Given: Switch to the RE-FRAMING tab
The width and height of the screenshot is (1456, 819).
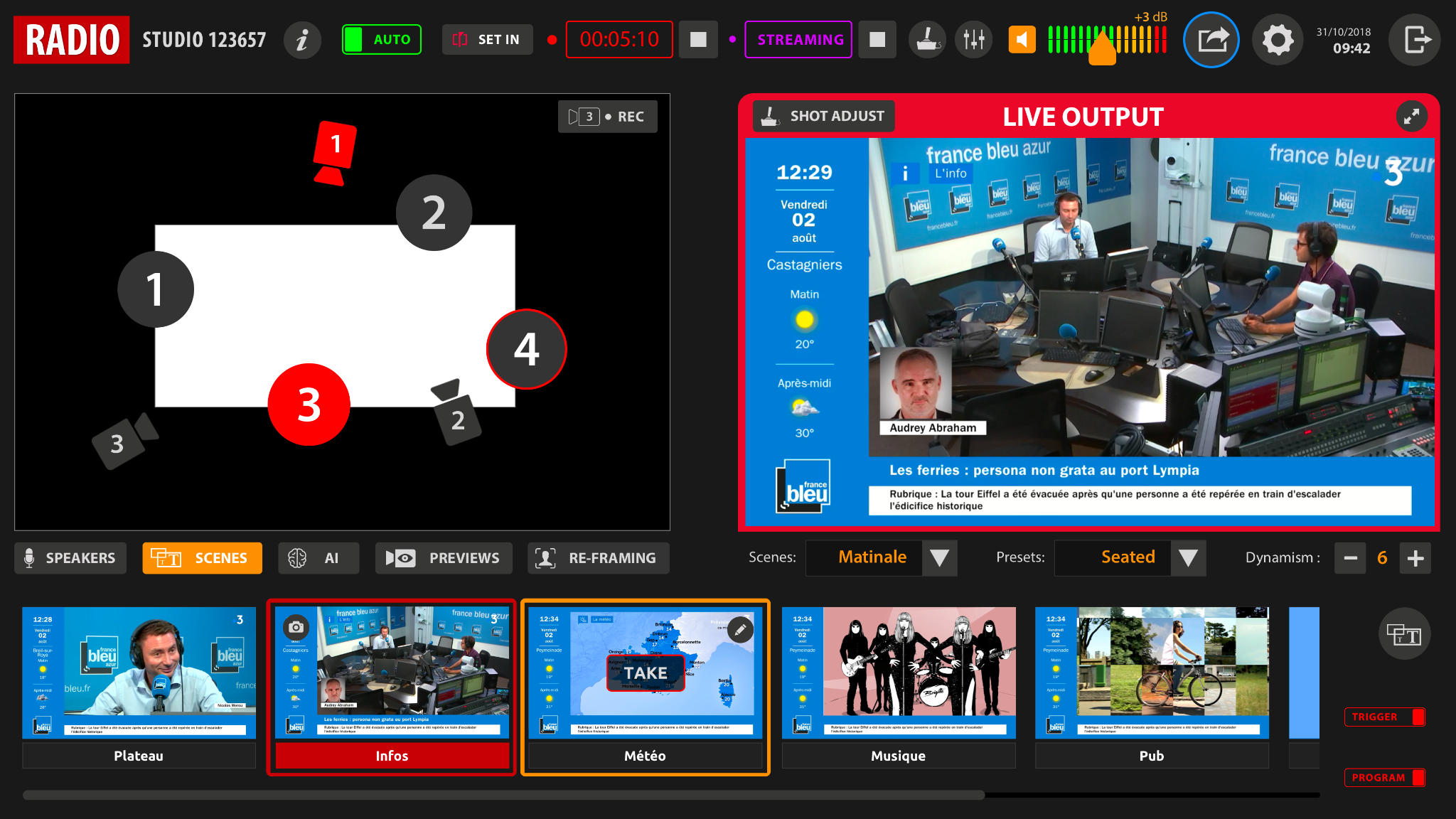Looking at the screenshot, I should pyautogui.click(x=598, y=558).
